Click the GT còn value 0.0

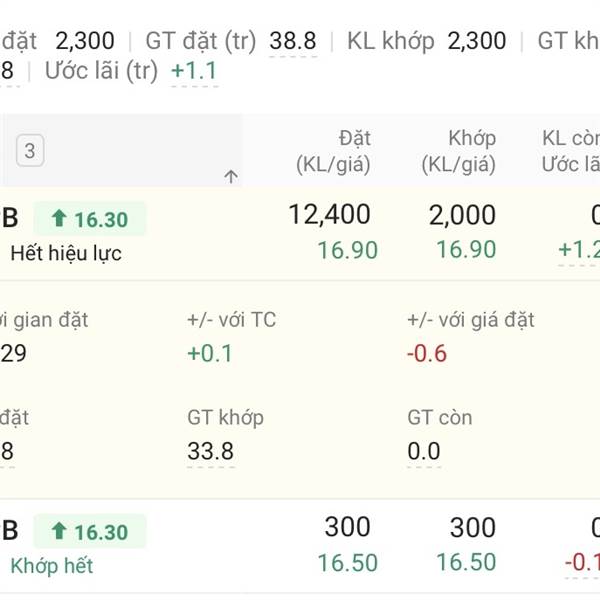[x=424, y=451]
